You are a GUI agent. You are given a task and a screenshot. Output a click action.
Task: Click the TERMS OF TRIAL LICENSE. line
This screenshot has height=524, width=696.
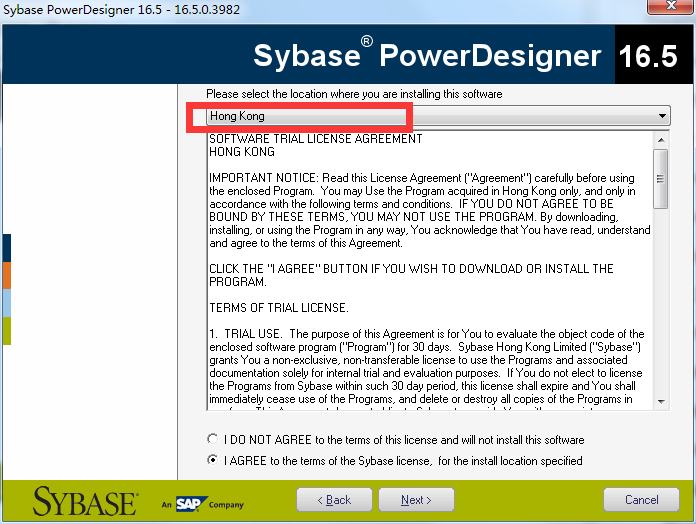(x=279, y=308)
